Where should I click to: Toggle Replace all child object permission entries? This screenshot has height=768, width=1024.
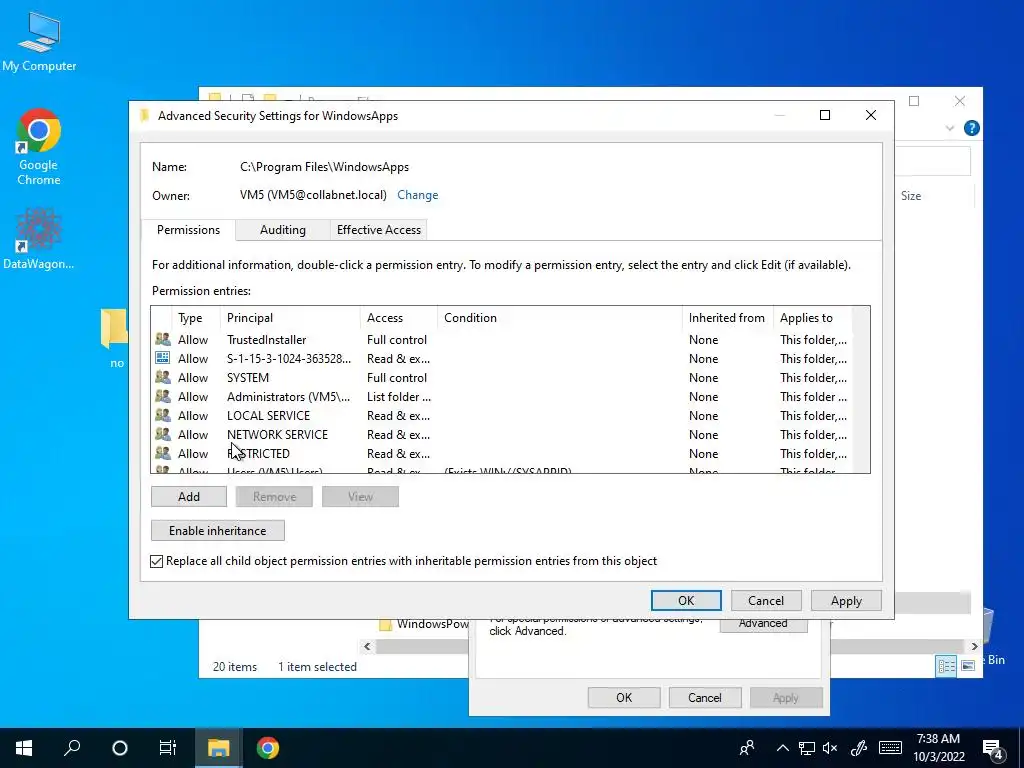pyautogui.click(x=157, y=561)
